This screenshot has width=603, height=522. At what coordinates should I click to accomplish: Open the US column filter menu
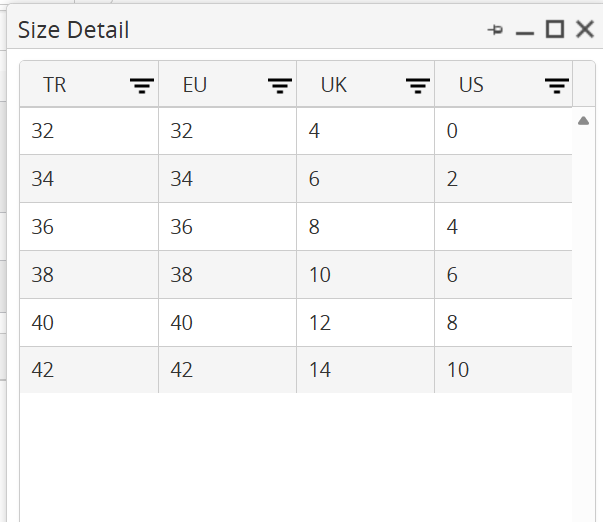(557, 86)
